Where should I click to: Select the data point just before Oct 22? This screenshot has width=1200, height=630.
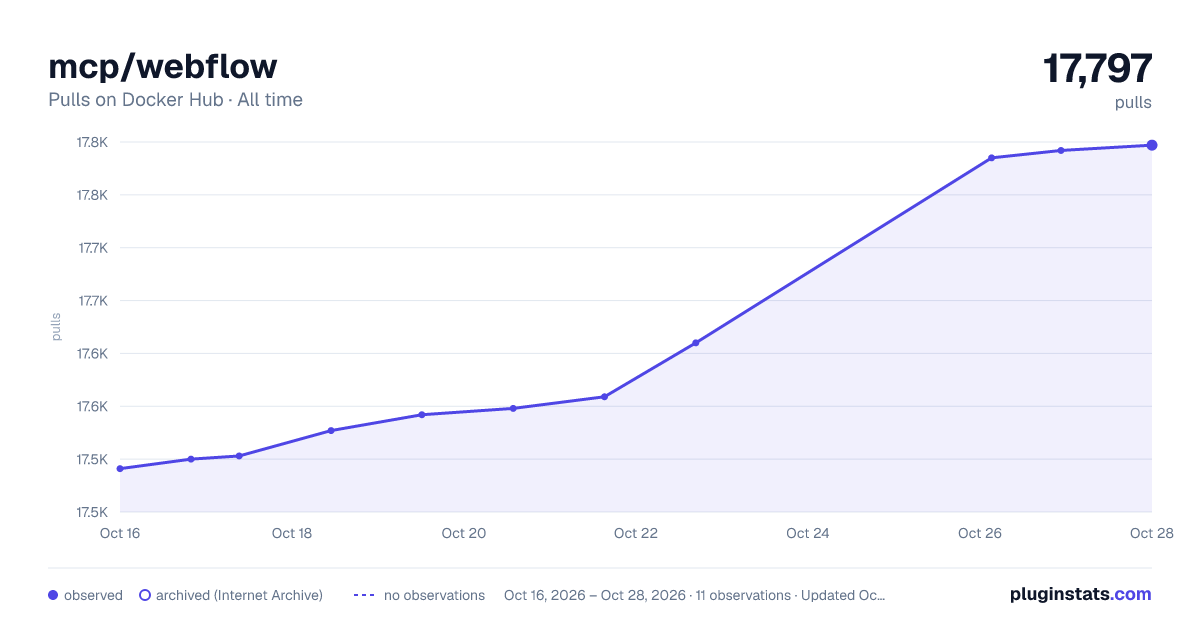point(604,397)
